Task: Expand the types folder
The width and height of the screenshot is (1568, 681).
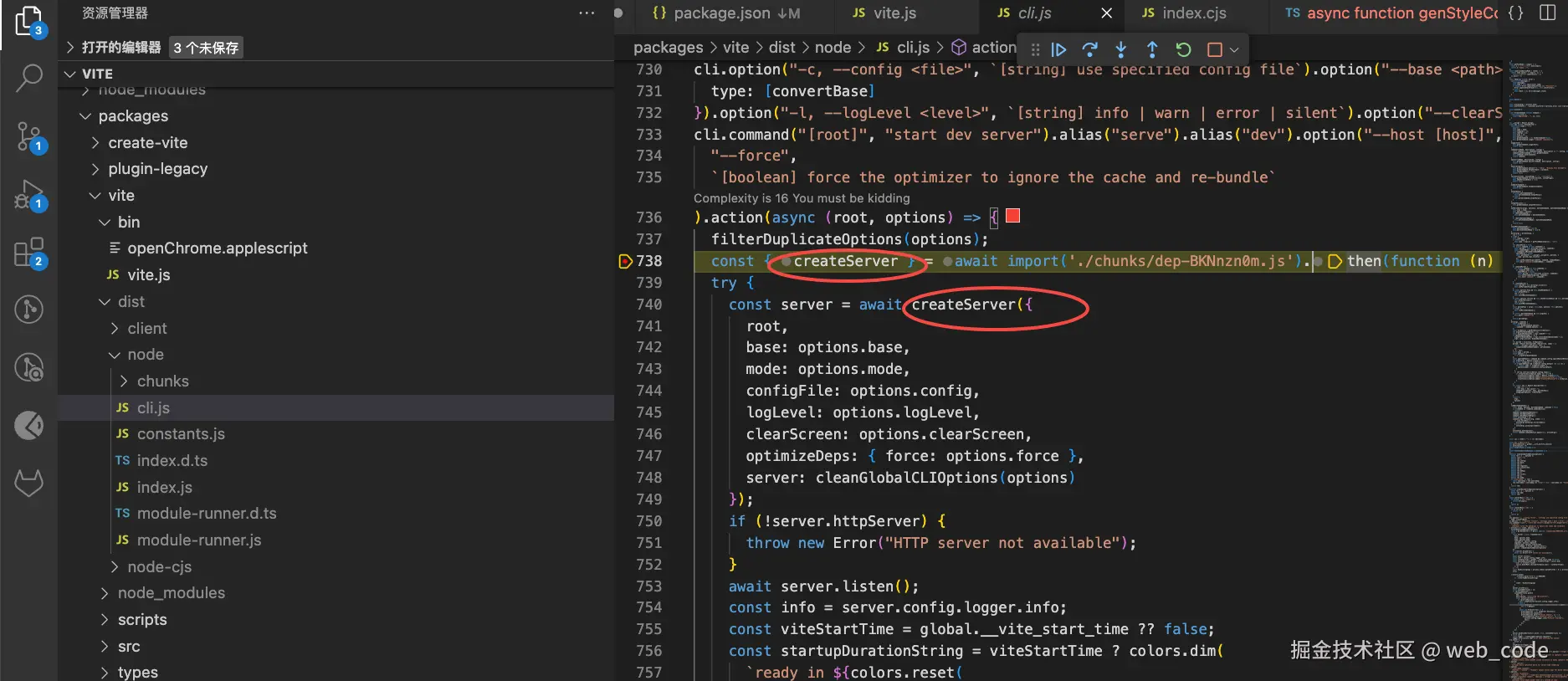Action: (137, 672)
